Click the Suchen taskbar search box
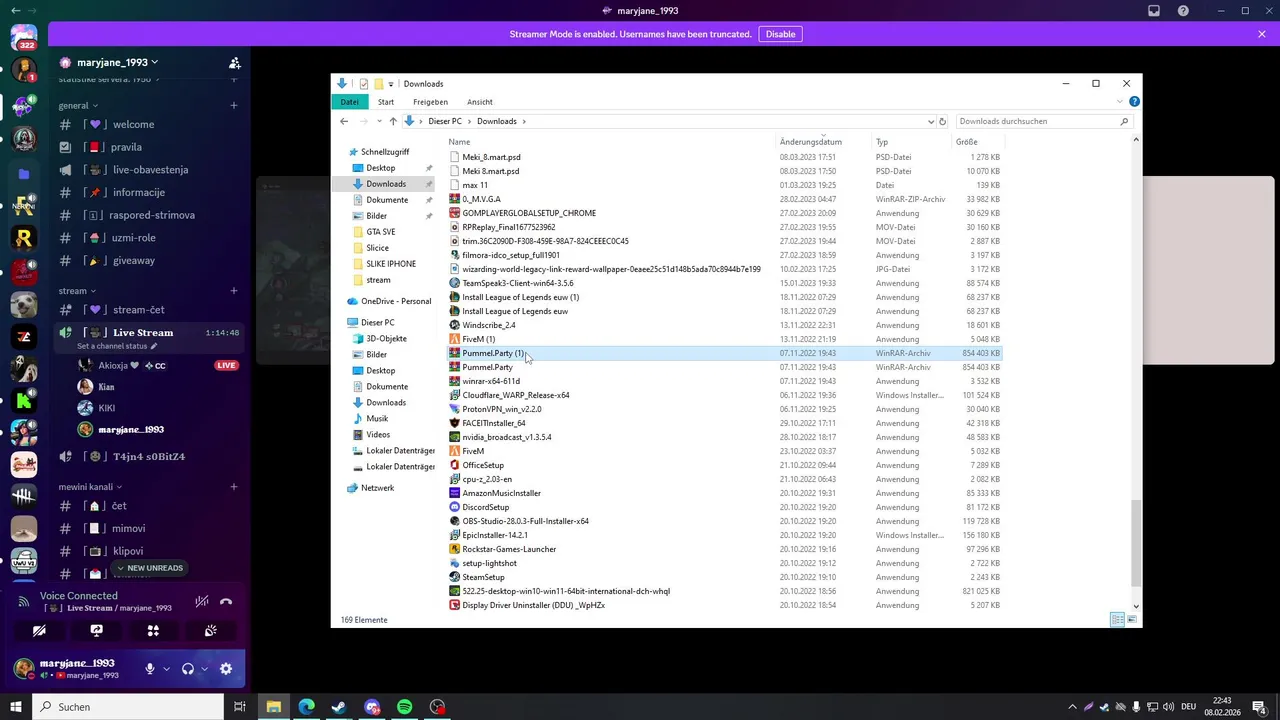The image size is (1280, 720). coord(128,707)
